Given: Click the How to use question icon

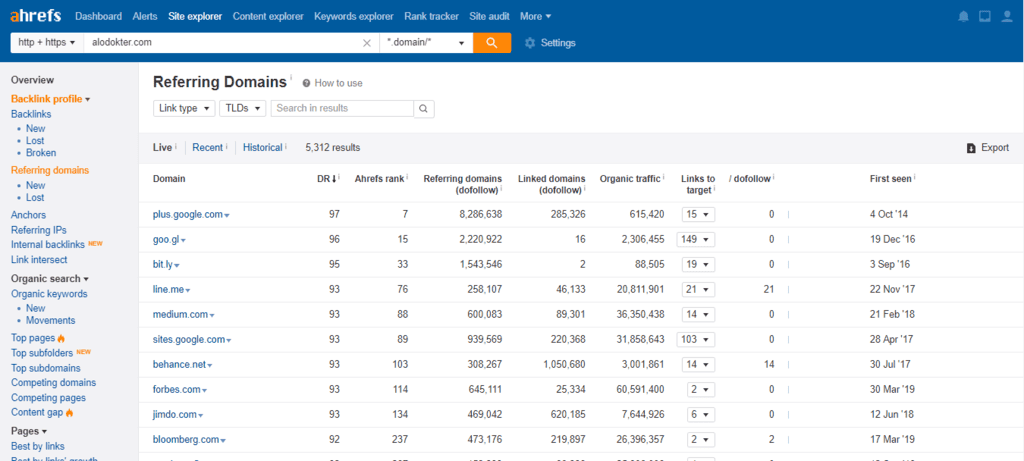Looking at the screenshot, I should [x=306, y=83].
